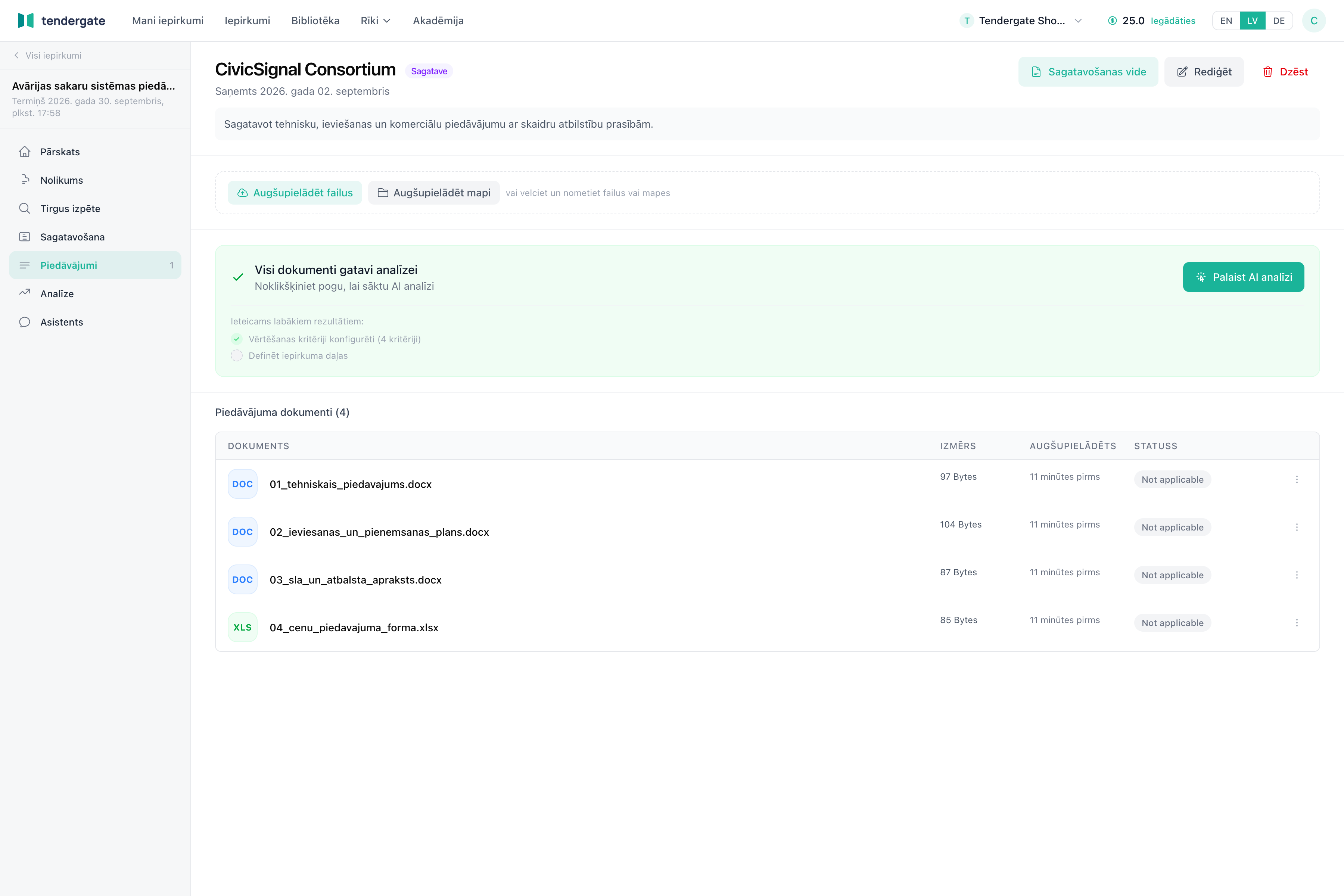The height and width of the screenshot is (896, 1344).
Task: Click the 02_ieviesanas_un_pienemsanas_plans.docx file name
Action: pos(379,532)
